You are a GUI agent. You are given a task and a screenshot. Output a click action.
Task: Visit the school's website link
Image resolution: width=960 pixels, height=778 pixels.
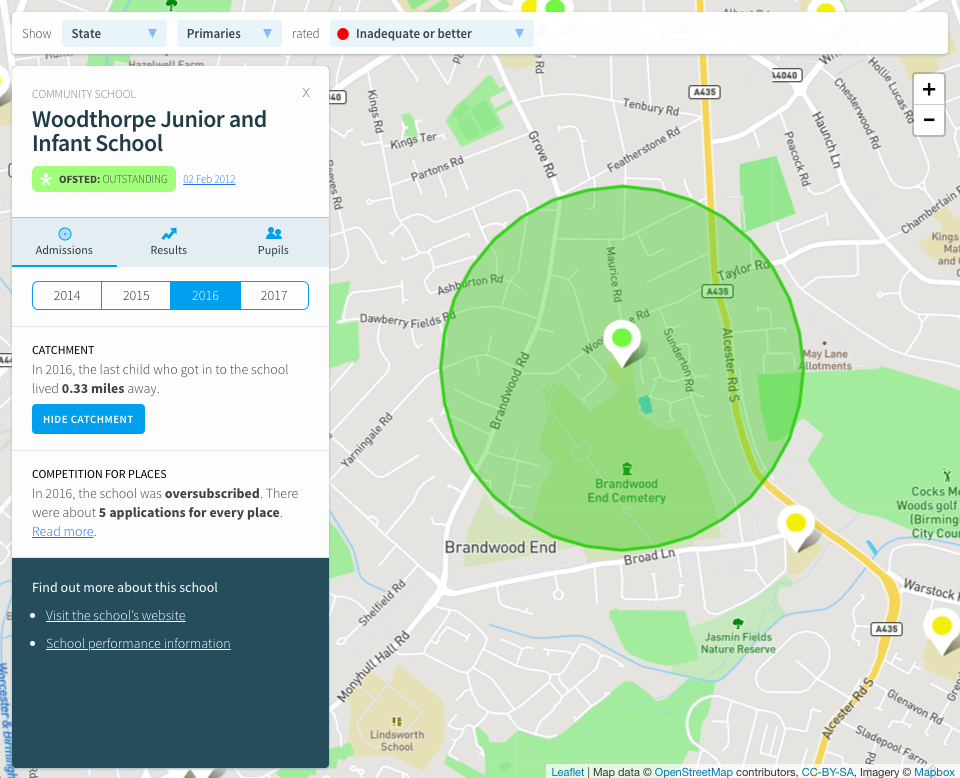pyautogui.click(x=116, y=615)
